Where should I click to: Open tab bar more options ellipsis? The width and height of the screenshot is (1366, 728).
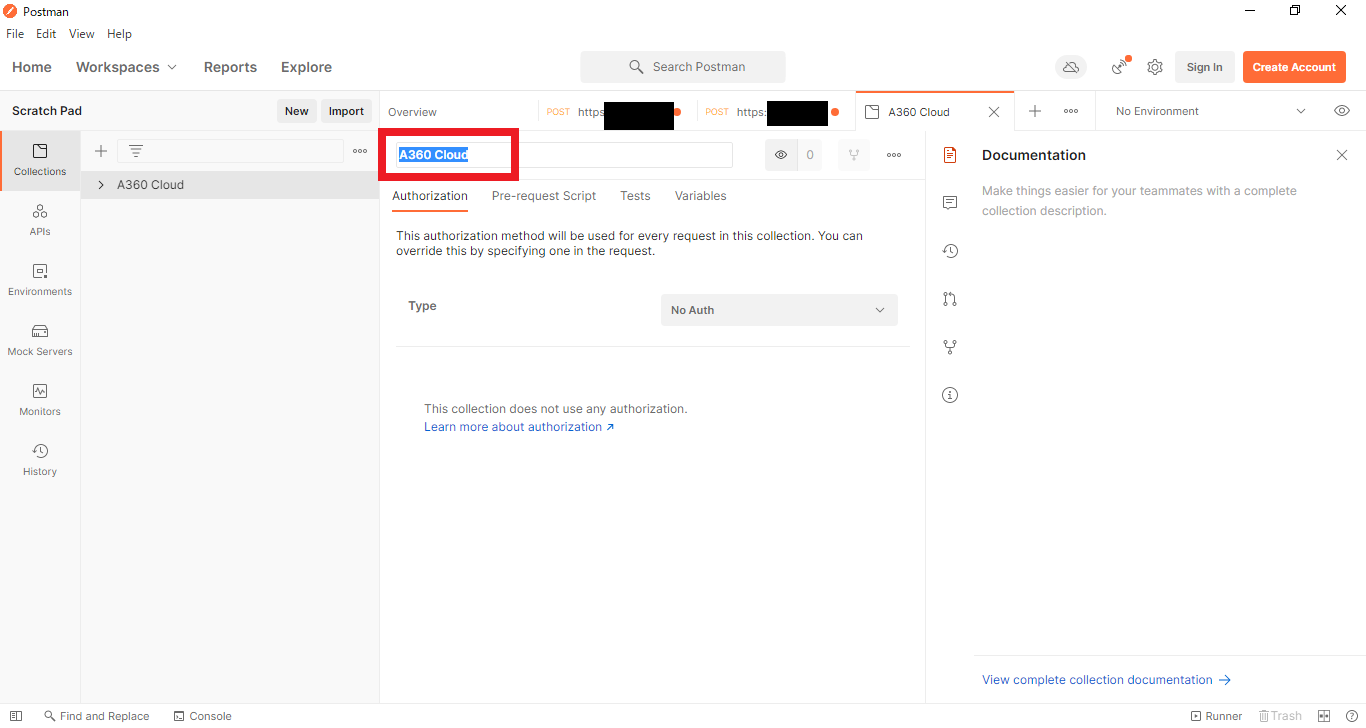pyautogui.click(x=1071, y=111)
